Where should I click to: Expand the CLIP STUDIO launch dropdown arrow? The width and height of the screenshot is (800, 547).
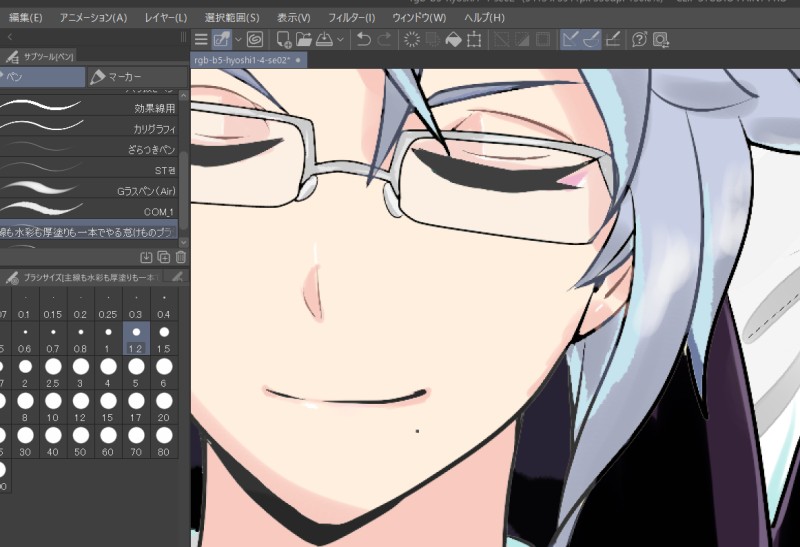click(x=238, y=39)
